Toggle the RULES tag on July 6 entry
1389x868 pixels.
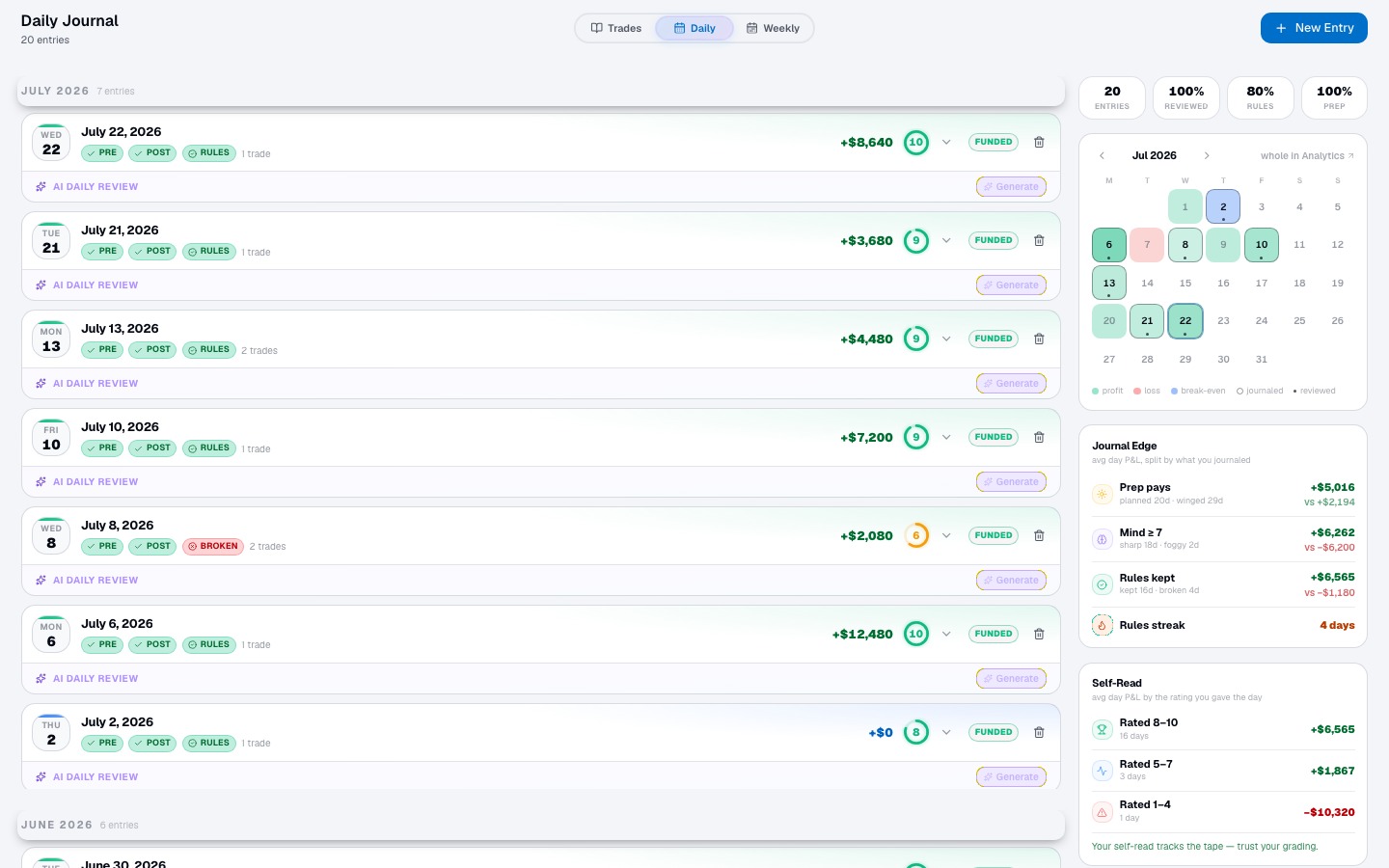click(x=209, y=645)
